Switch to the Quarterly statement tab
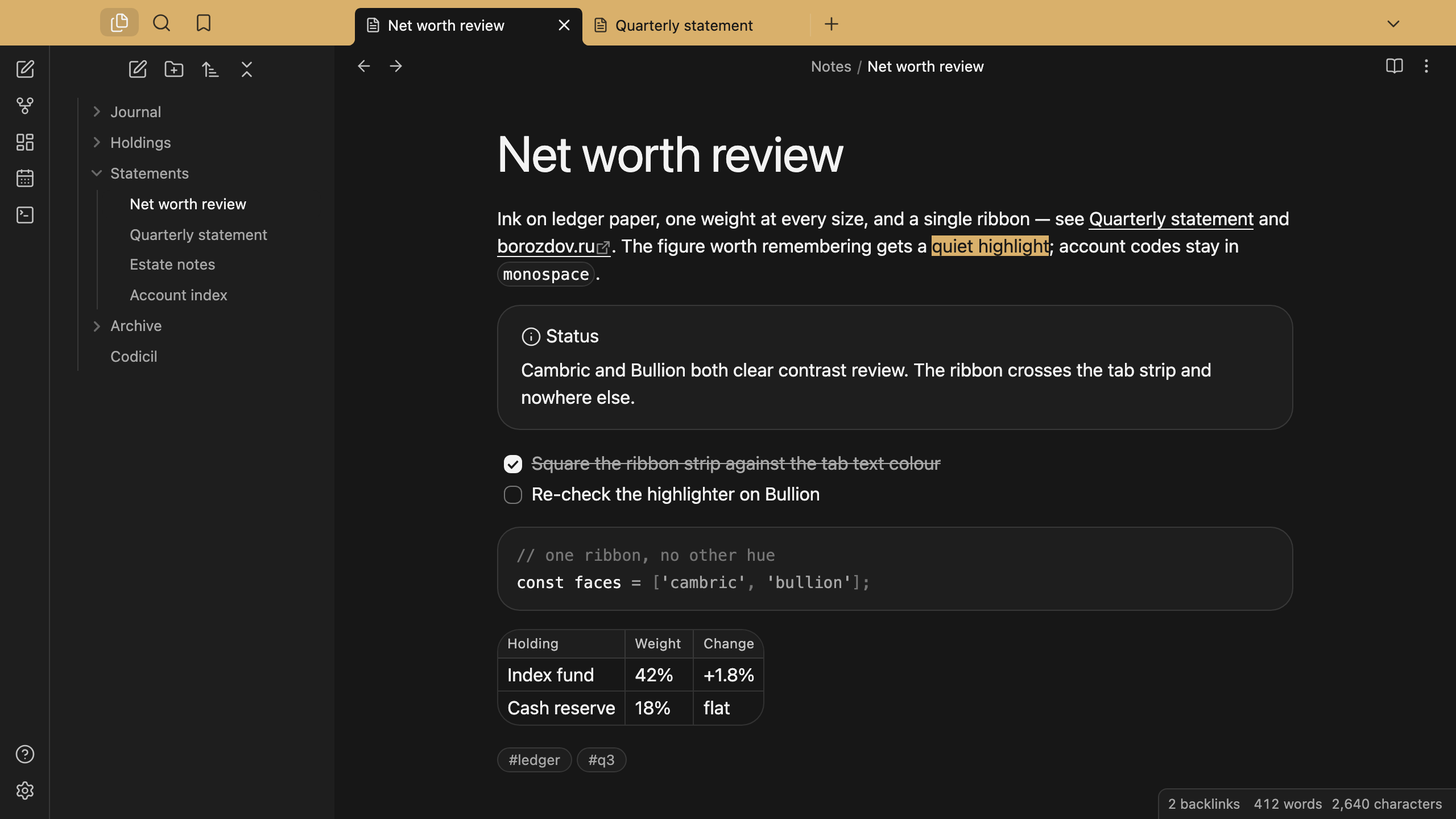The height and width of the screenshot is (819, 1456). click(696, 26)
